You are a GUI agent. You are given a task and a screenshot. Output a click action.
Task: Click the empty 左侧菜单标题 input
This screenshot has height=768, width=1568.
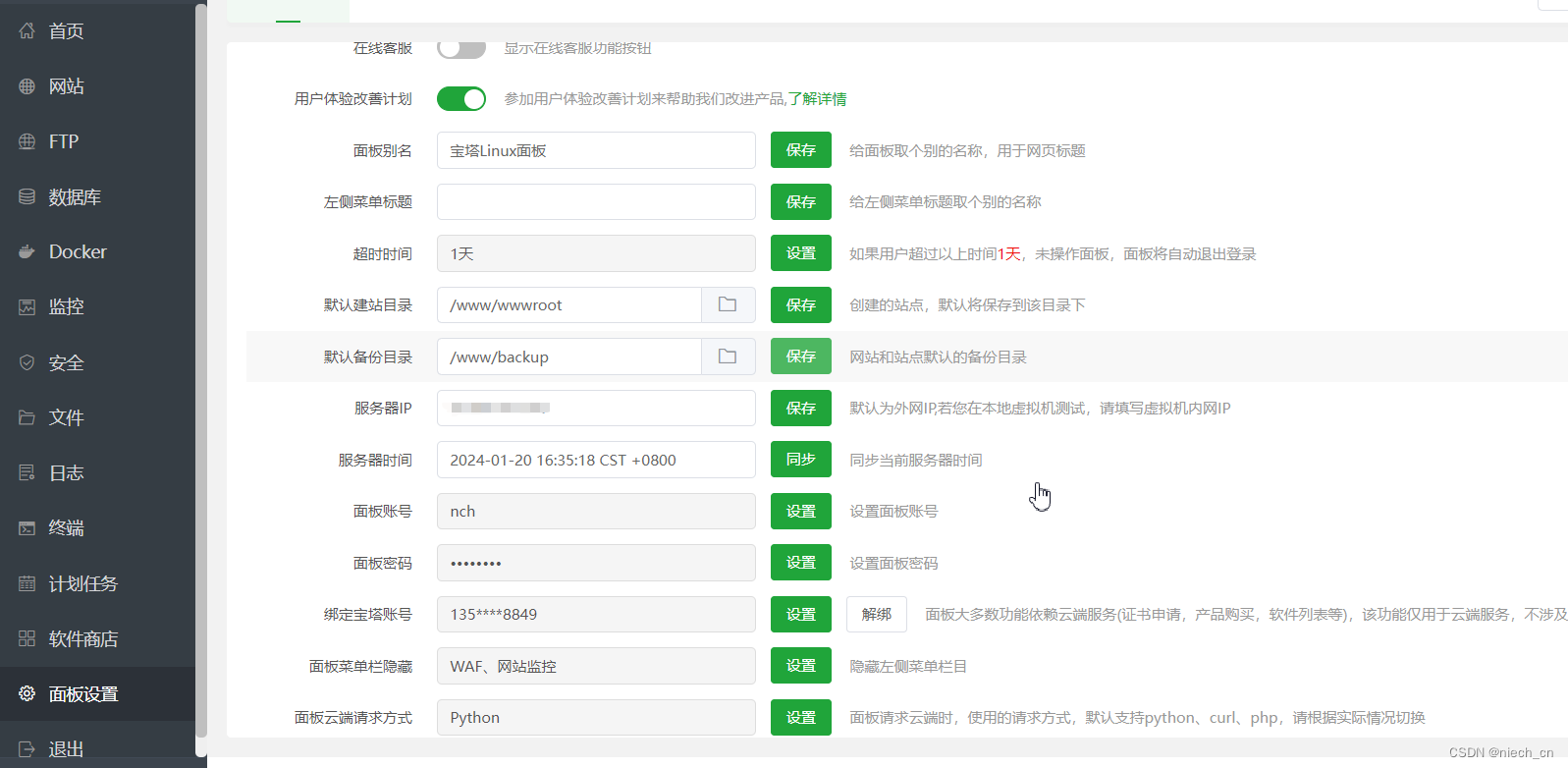596,201
